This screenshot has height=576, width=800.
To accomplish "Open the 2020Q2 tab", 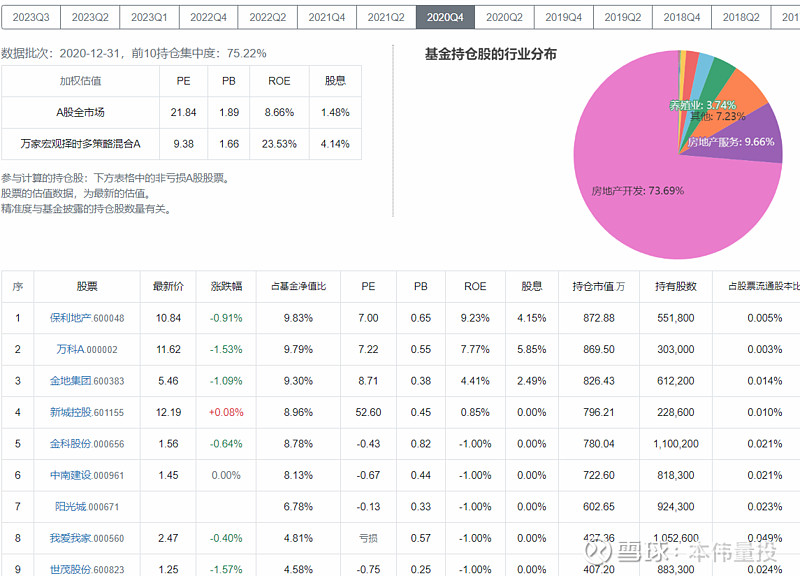I will pos(504,17).
